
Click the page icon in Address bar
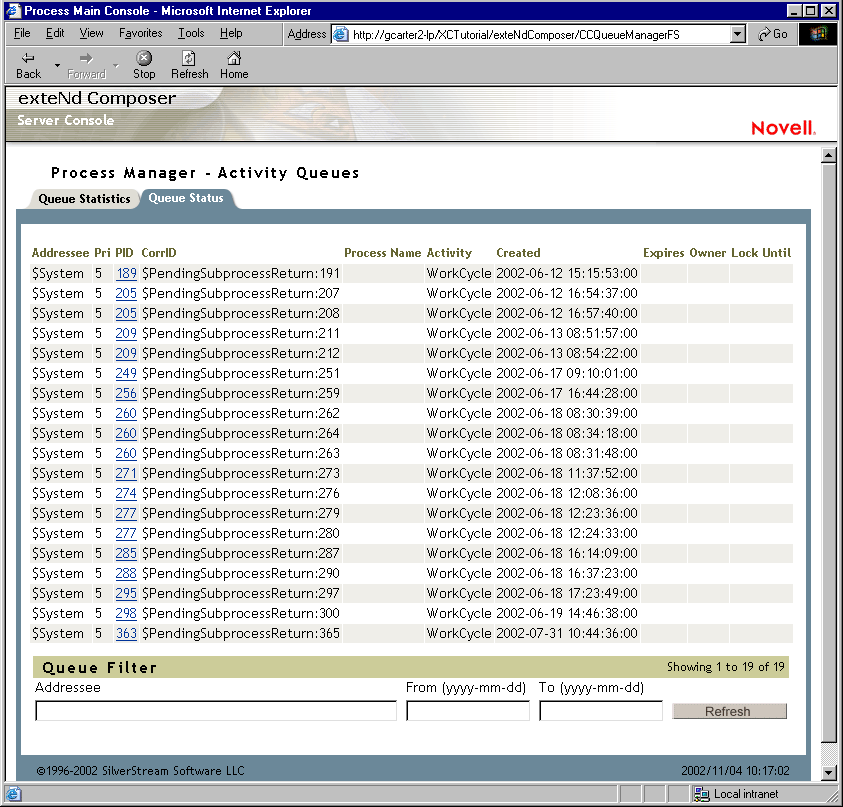(x=341, y=34)
